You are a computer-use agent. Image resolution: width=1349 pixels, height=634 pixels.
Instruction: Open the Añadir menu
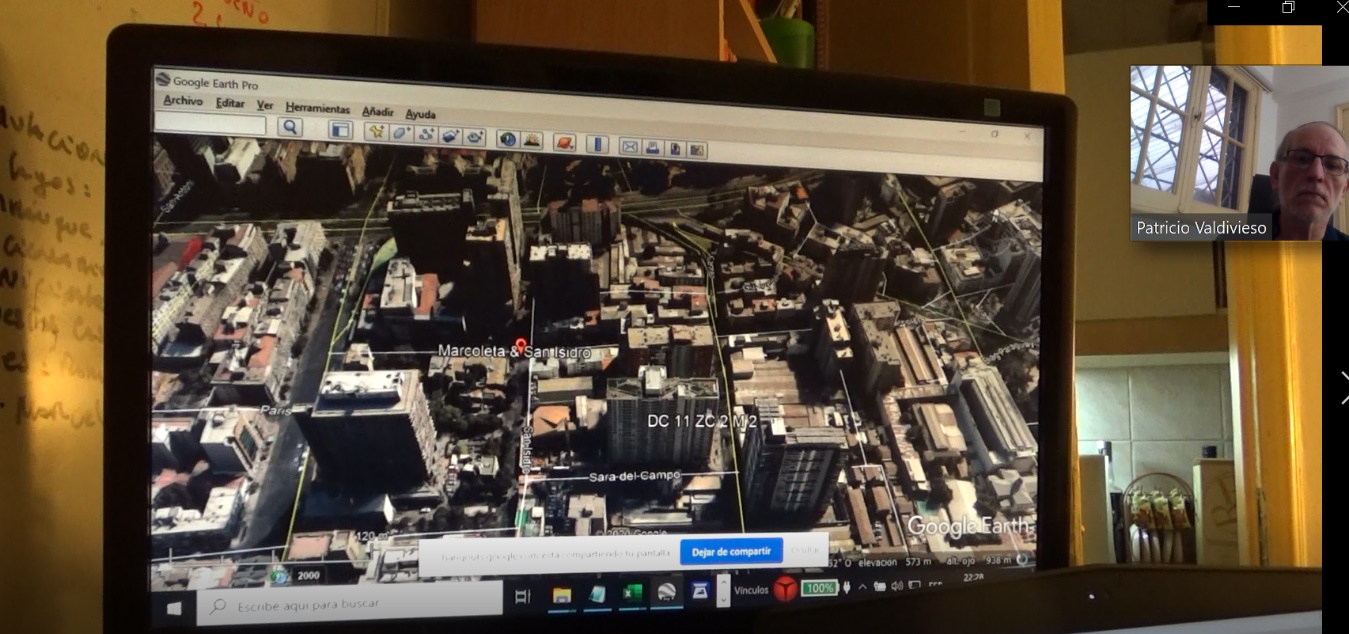pos(378,111)
